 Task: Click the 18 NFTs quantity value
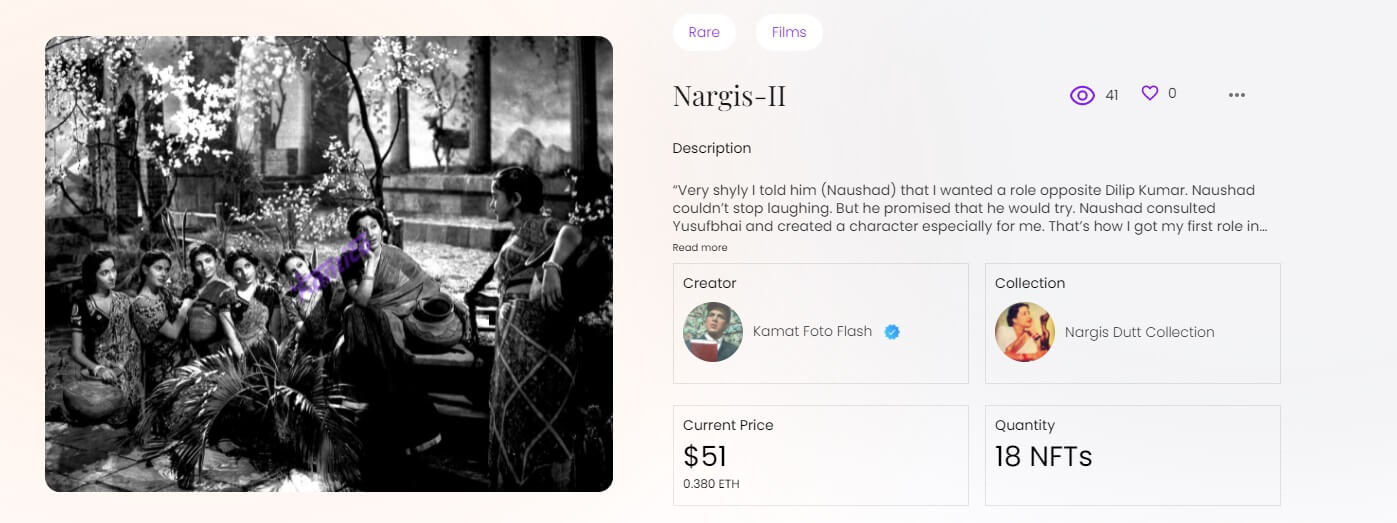pyautogui.click(x=1043, y=456)
